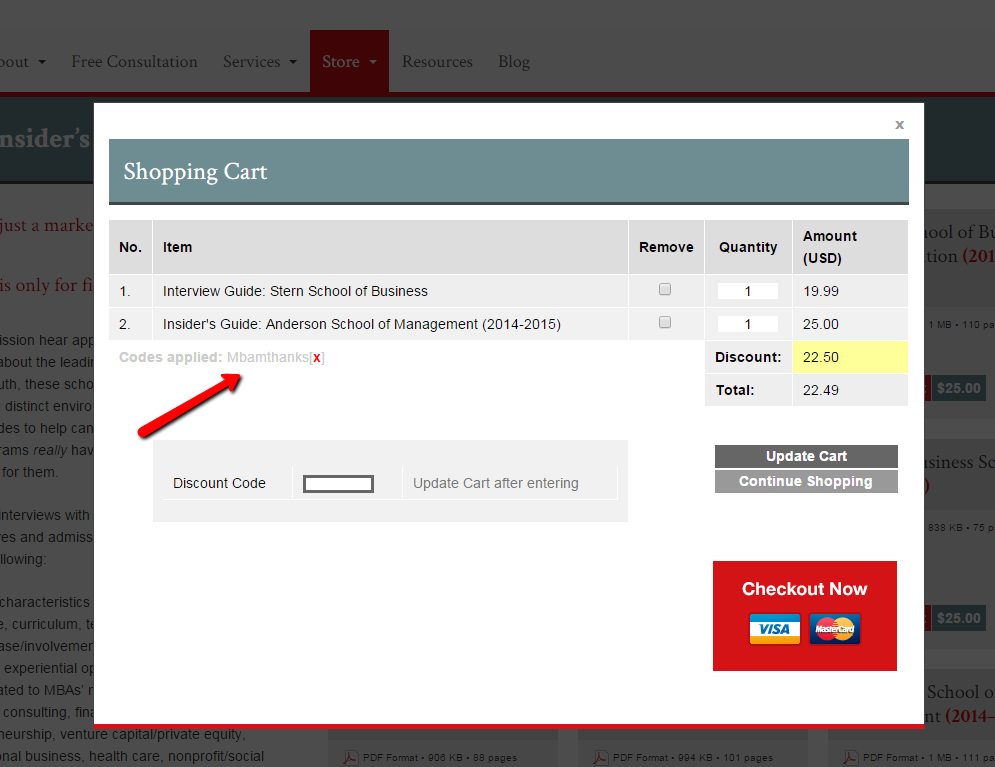This screenshot has height=767, width=995.
Task: Click the rightmost PDF icon at bottom
Action: point(850,758)
